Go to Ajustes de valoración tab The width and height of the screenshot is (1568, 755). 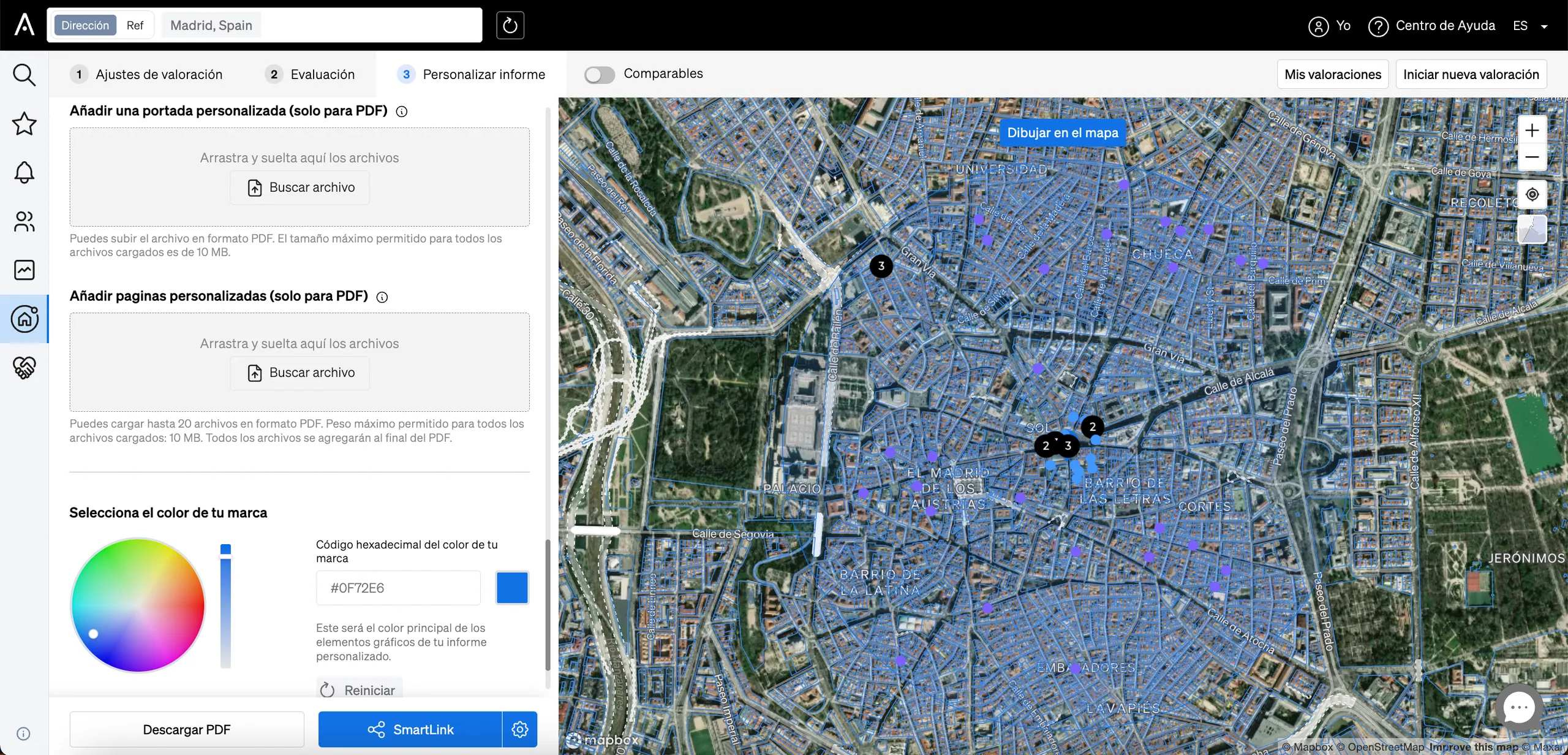[146, 74]
